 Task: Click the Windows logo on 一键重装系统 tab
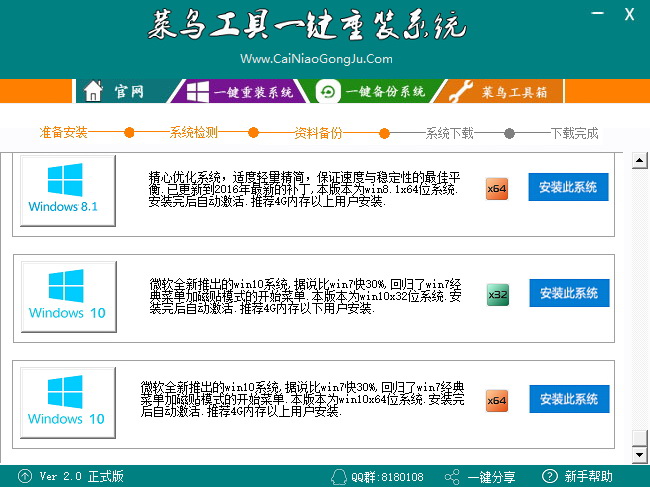[197, 92]
